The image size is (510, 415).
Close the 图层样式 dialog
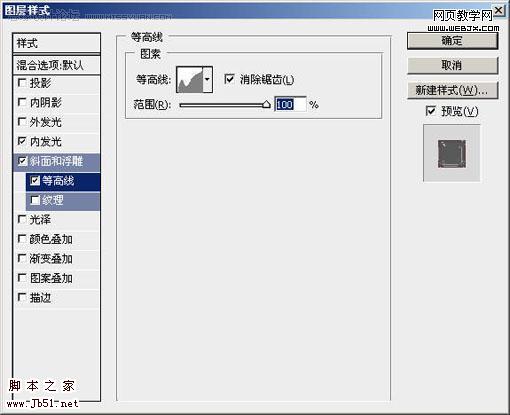click(499, 10)
